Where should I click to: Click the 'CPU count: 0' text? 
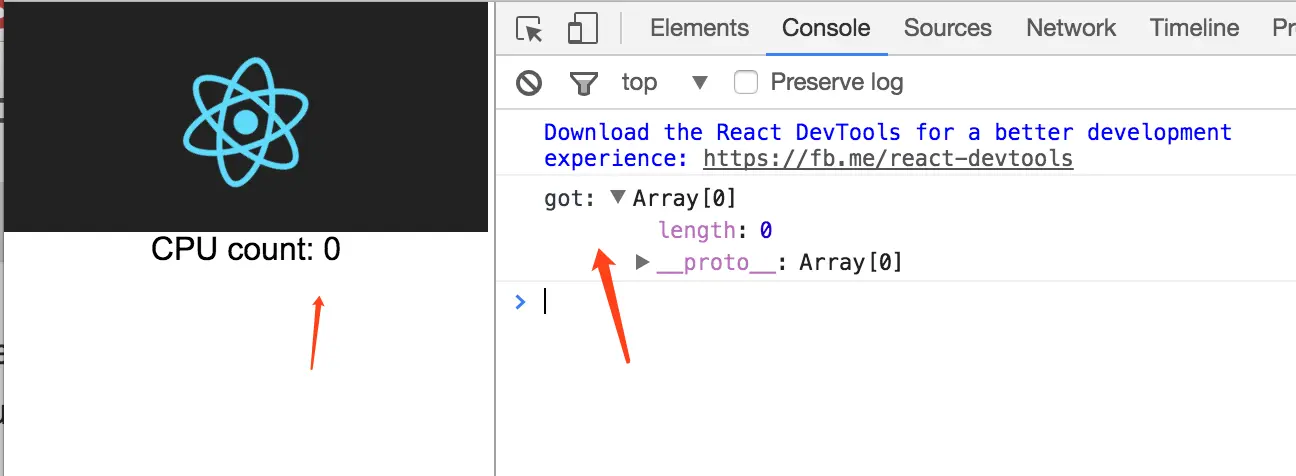pos(246,249)
